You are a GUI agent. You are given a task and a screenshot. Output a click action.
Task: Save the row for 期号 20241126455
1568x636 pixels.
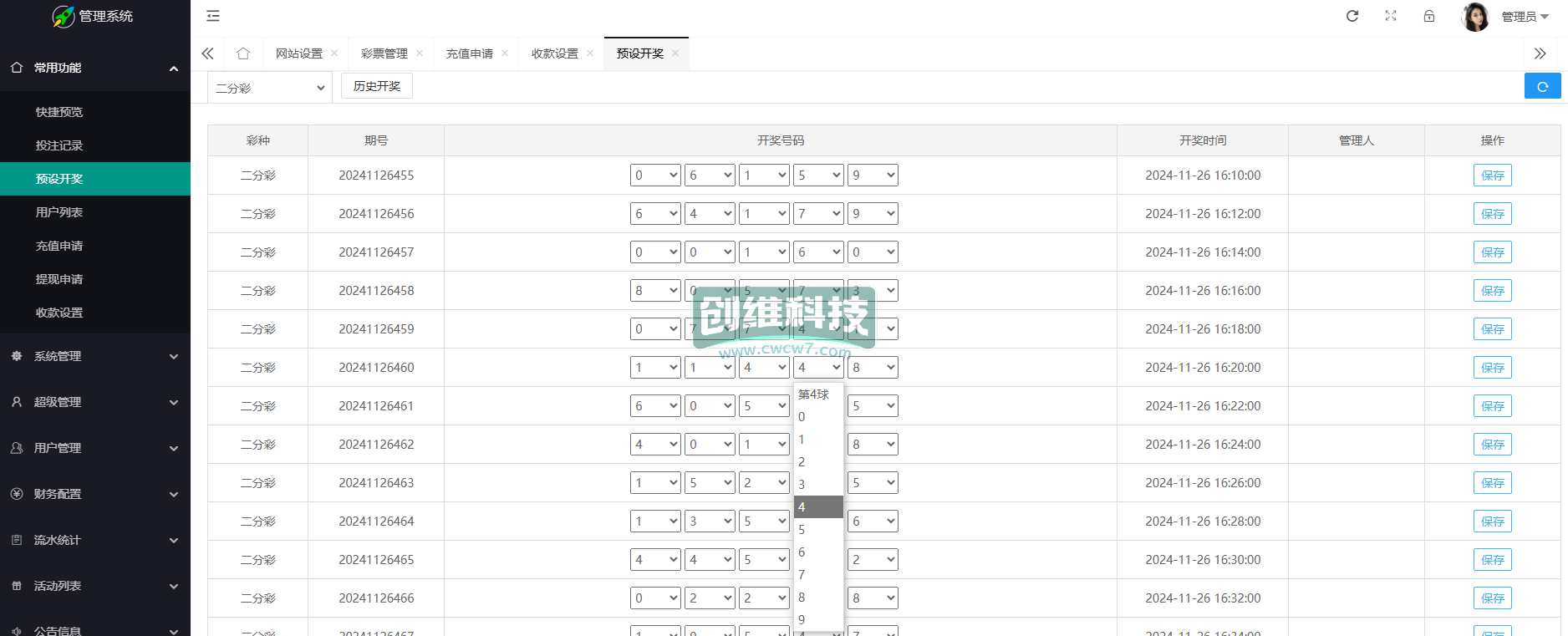click(x=1492, y=176)
